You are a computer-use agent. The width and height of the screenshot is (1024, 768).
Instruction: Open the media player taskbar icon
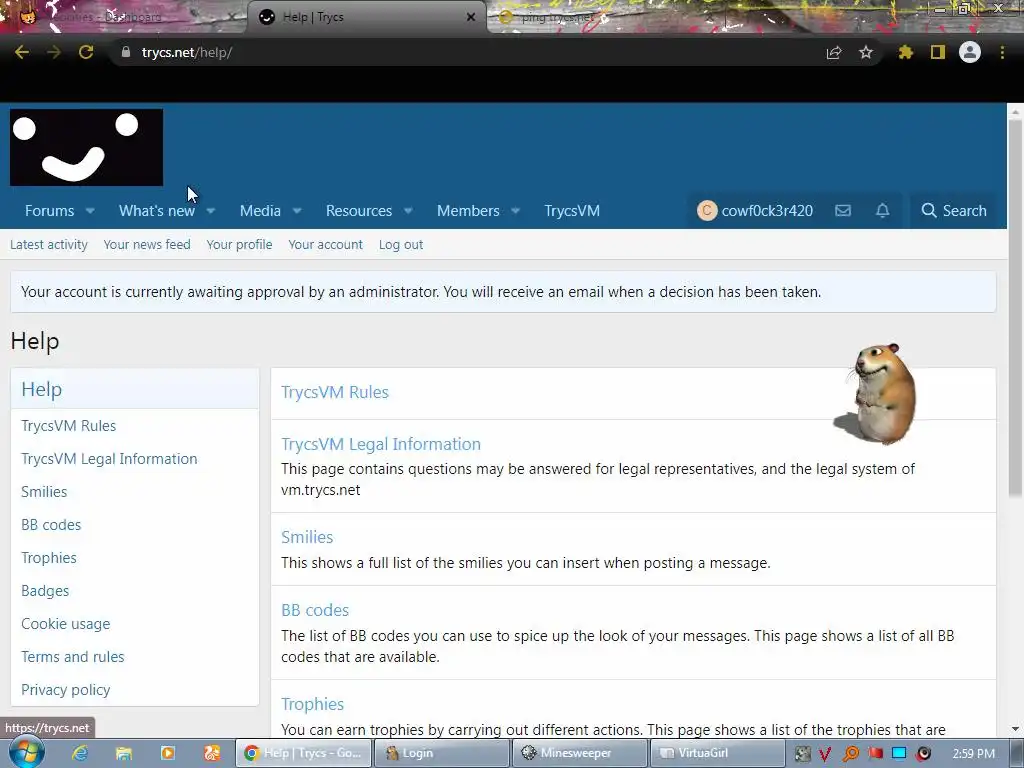coord(168,753)
